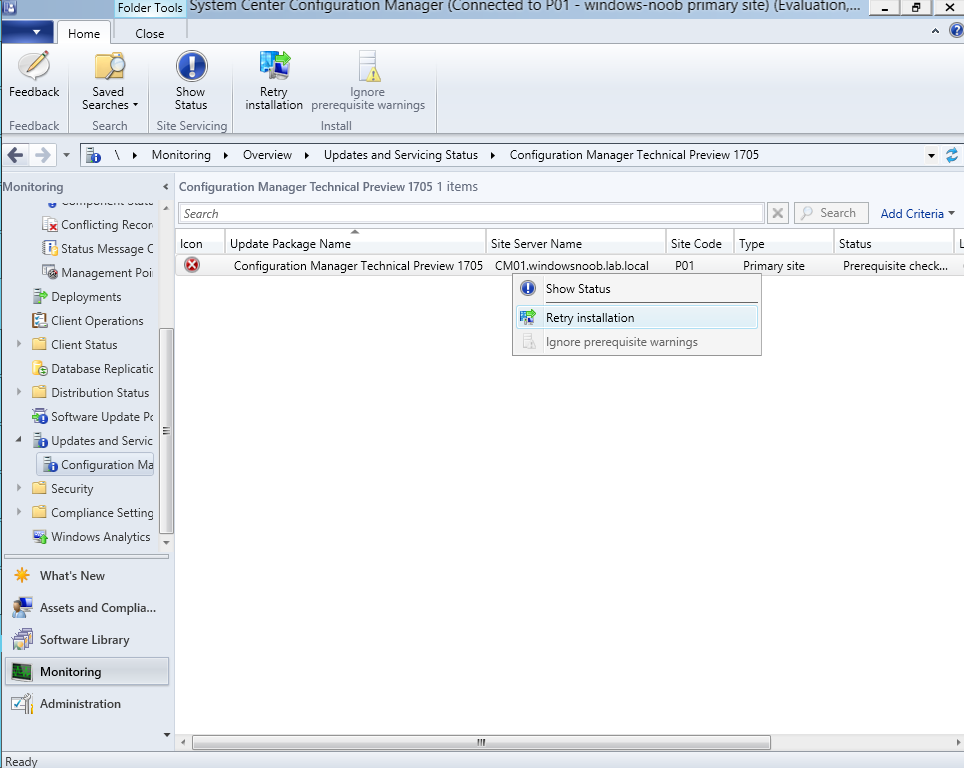Click the Monitoring breadcrumb segment
This screenshot has height=768, width=964.
181,155
